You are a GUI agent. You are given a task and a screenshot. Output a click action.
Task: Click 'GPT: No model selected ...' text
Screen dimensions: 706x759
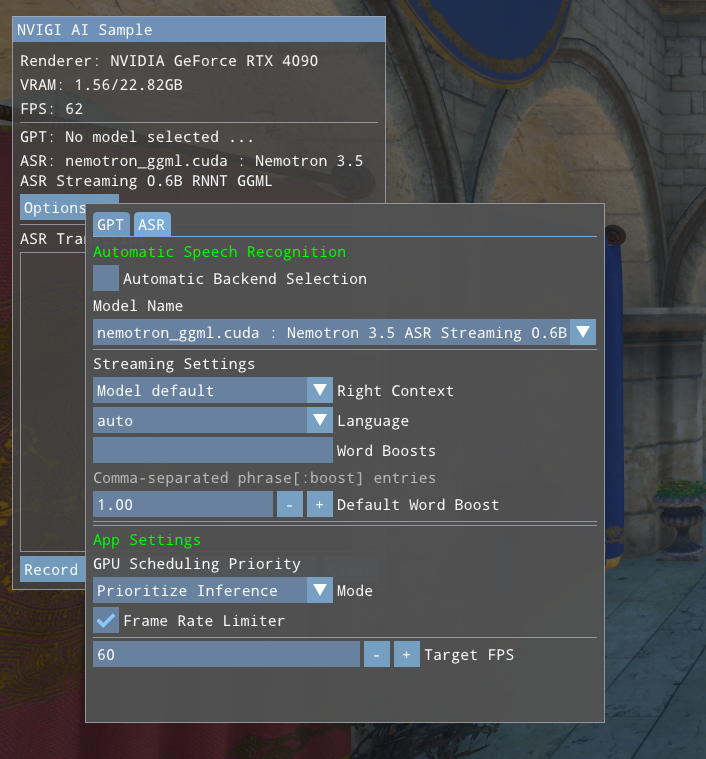pyautogui.click(x=137, y=137)
